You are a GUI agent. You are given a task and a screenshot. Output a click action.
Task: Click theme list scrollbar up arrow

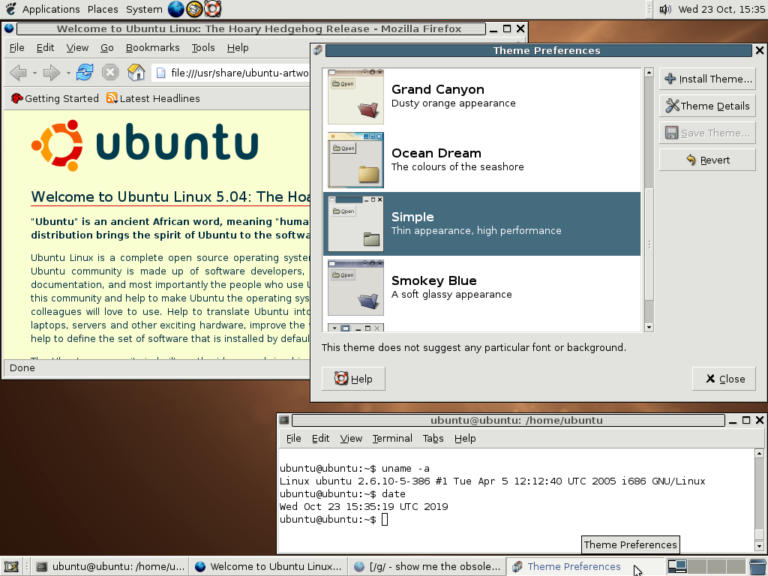[x=649, y=72]
